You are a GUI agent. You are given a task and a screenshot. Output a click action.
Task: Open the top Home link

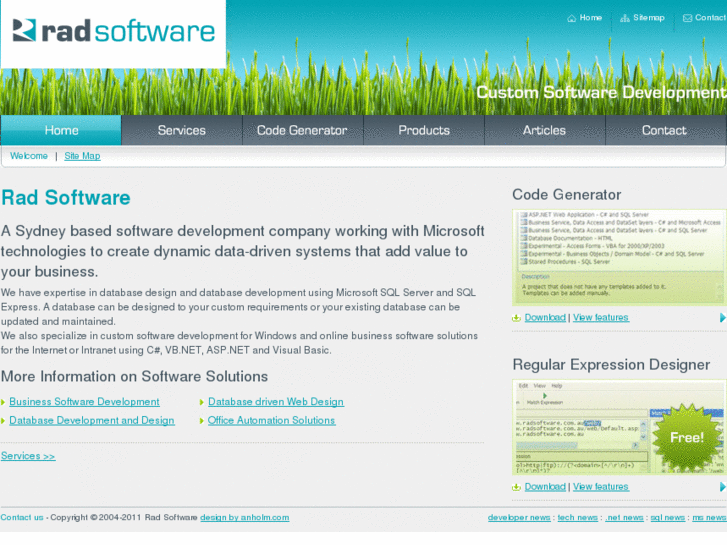(x=591, y=18)
